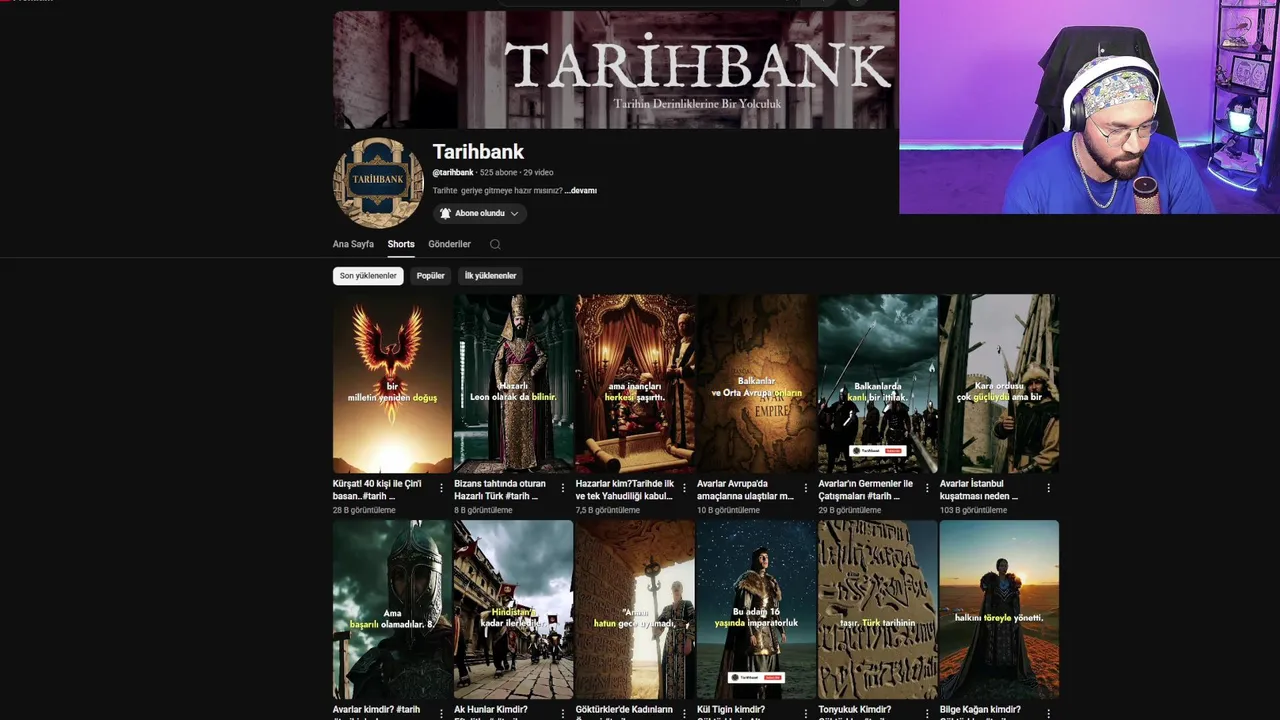
Task: Click the Tarihbank channel name heading
Action: click(478, 152)
